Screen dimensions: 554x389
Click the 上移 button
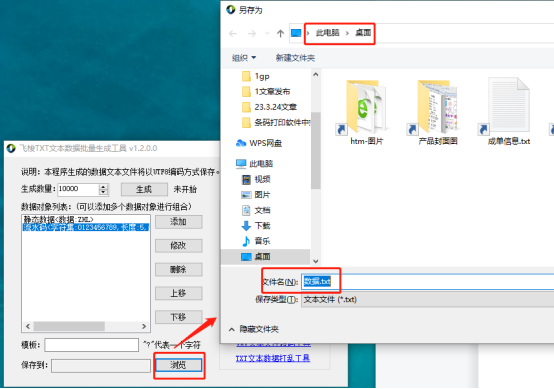coord(178,293)
